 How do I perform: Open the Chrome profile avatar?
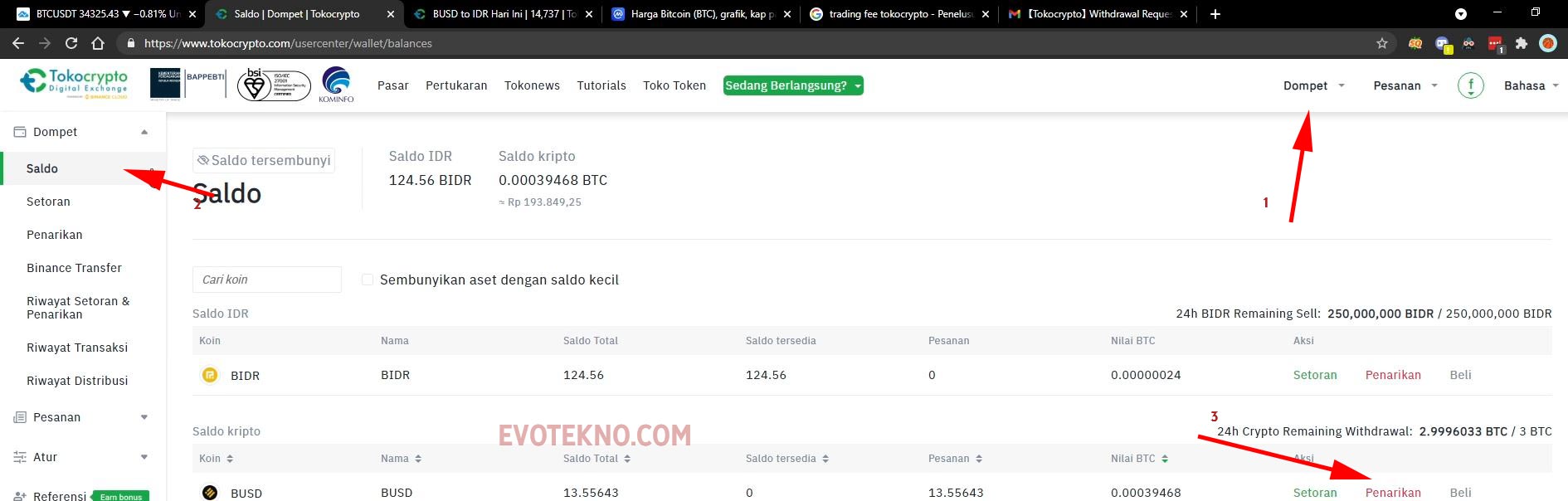1548,43
